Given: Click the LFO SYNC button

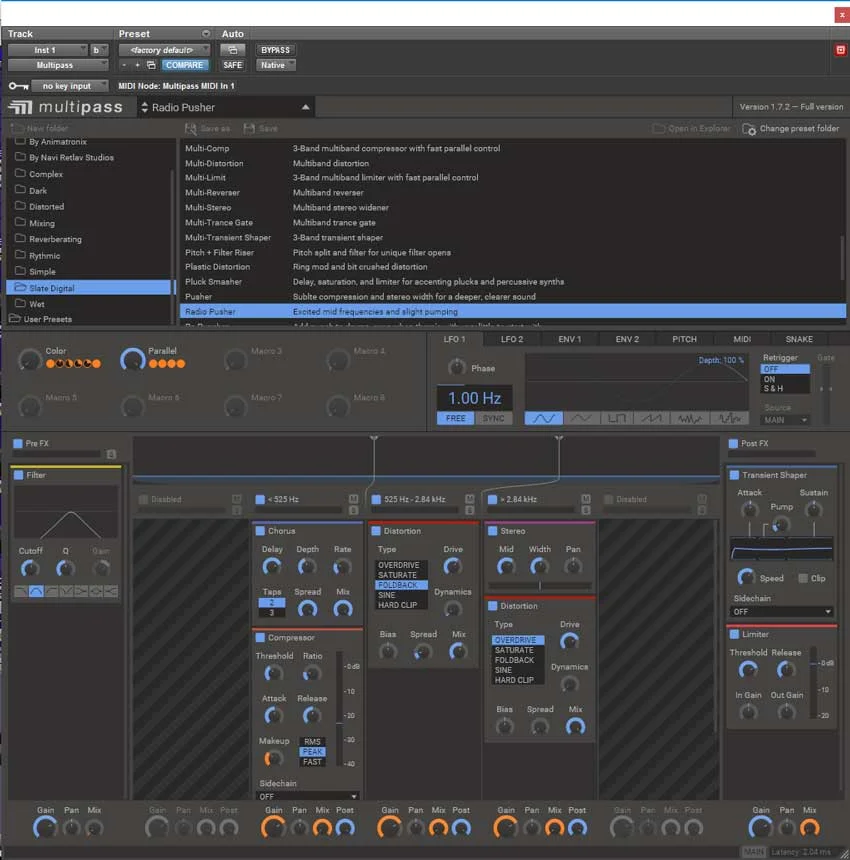Looking at the screenshot, I should 494,418.
